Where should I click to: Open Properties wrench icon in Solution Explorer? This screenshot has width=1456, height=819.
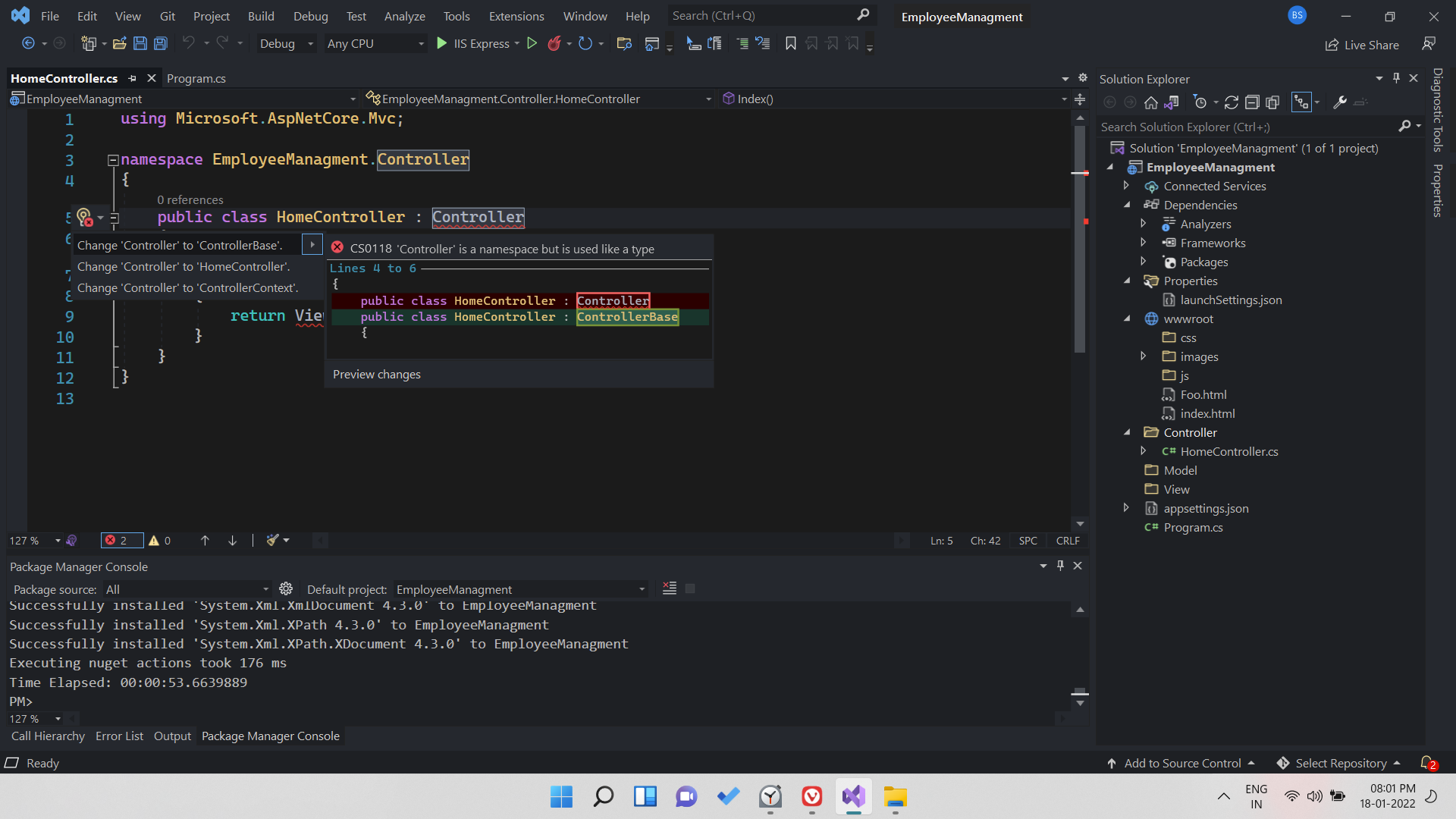pyautogui.click(x=1340, y=102)
